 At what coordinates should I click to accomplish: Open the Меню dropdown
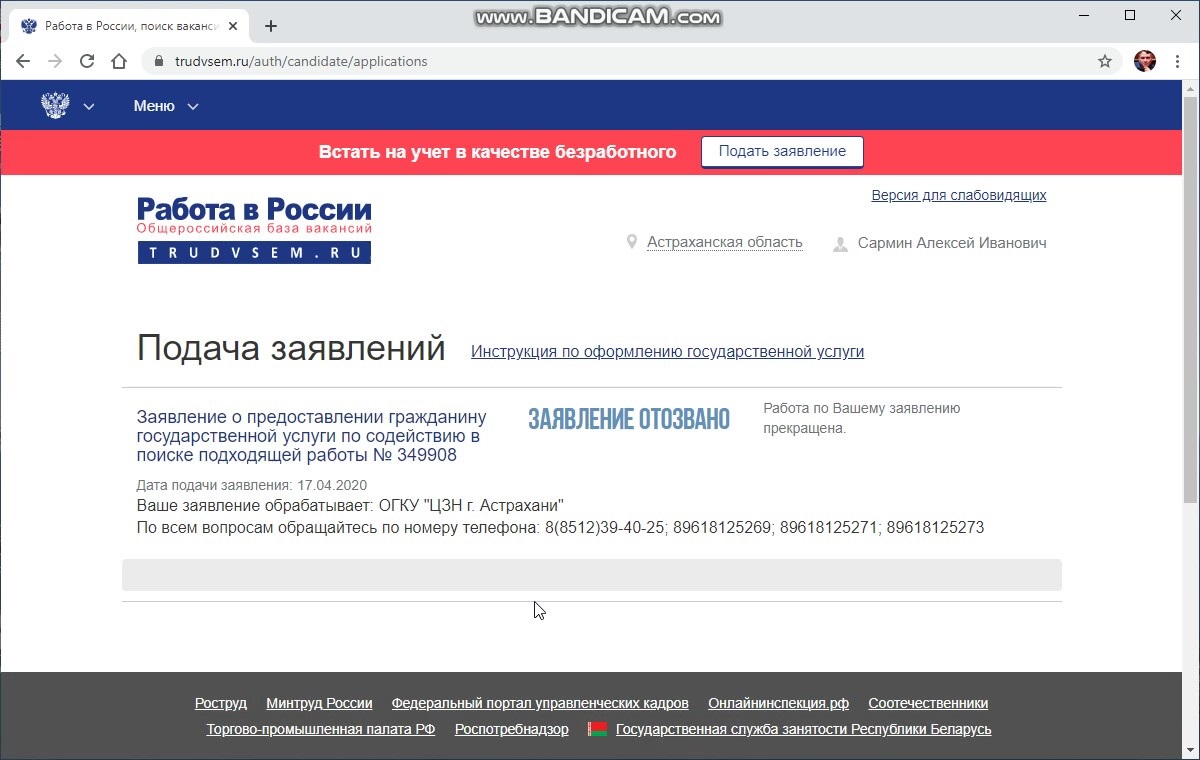point(166,106)
